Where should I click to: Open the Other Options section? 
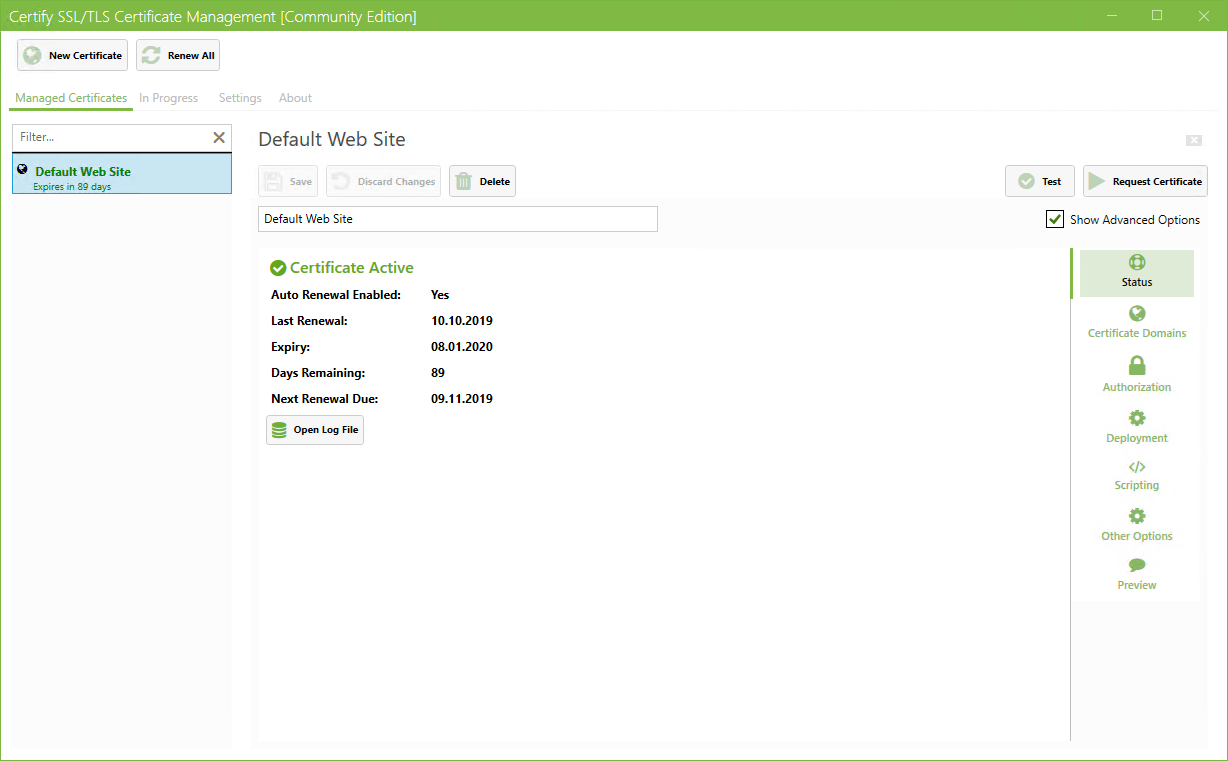tap(1137, 525)
